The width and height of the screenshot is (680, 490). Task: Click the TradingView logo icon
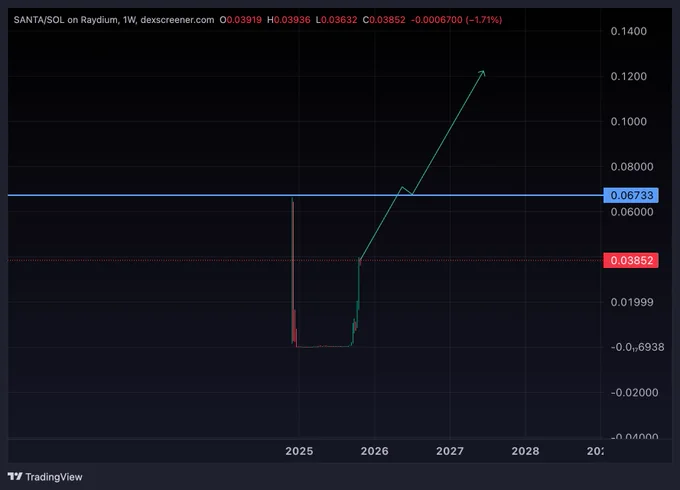point(15,477)
